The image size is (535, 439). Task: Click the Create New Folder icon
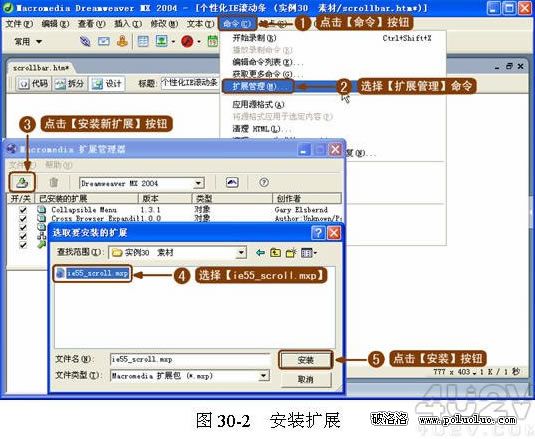pos(291,253)
